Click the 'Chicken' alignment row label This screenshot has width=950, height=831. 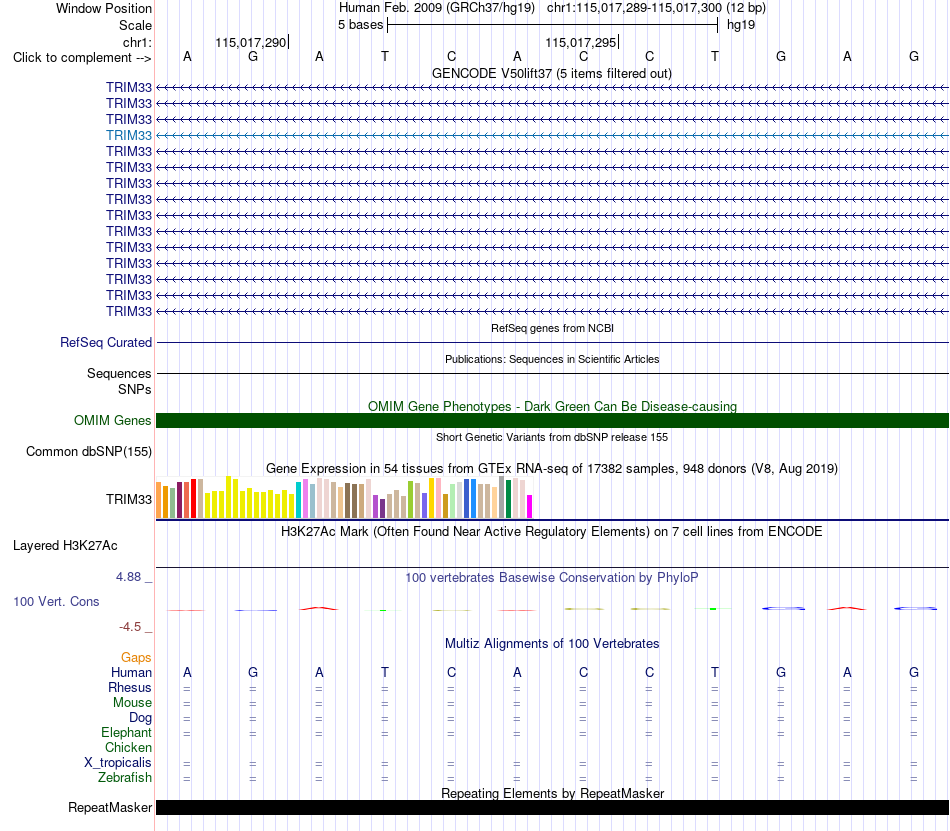click(x=128, y=747)
